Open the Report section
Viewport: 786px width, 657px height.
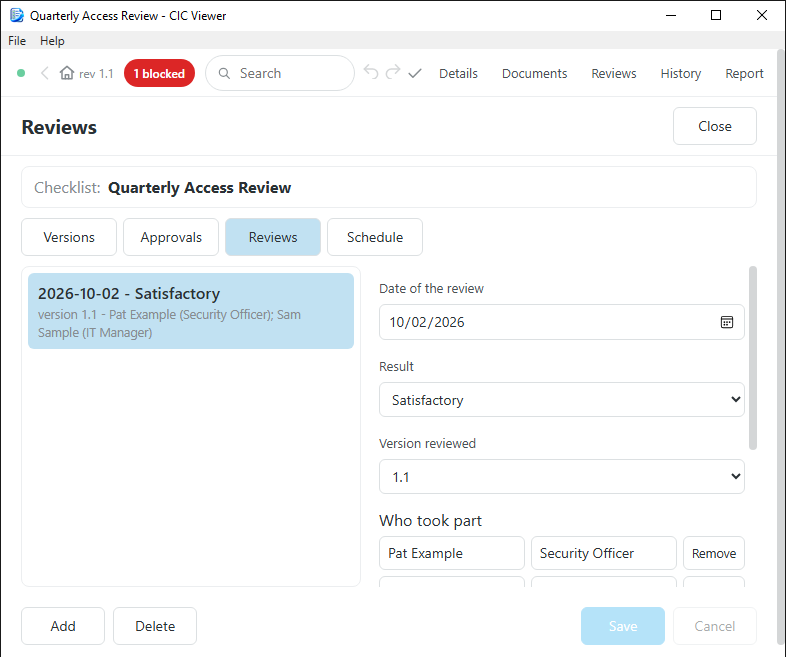(744, 74)
